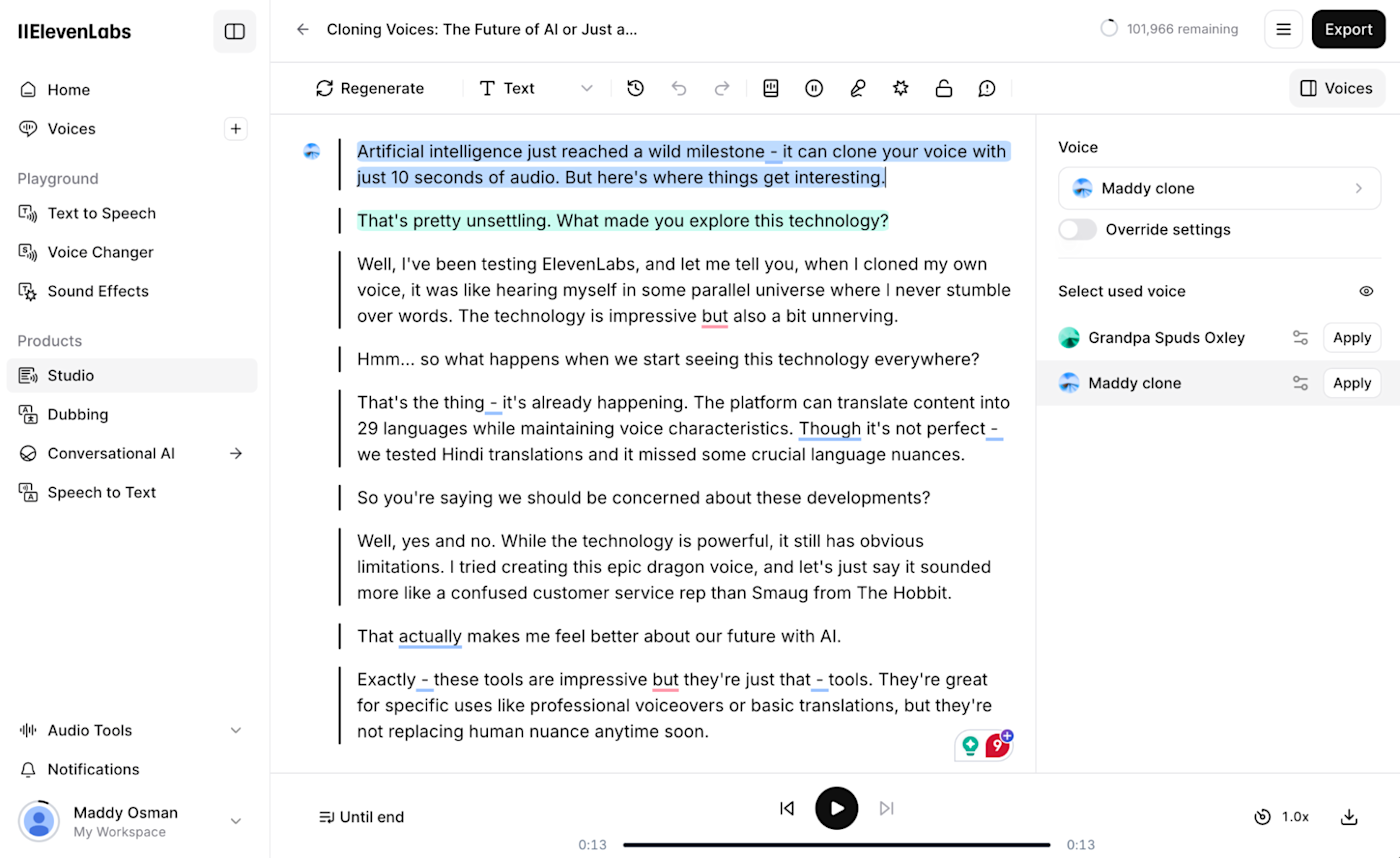The image size is (1400, 858).
Task: Open the hamburger menu next to Export
Action: [1284, 29]
